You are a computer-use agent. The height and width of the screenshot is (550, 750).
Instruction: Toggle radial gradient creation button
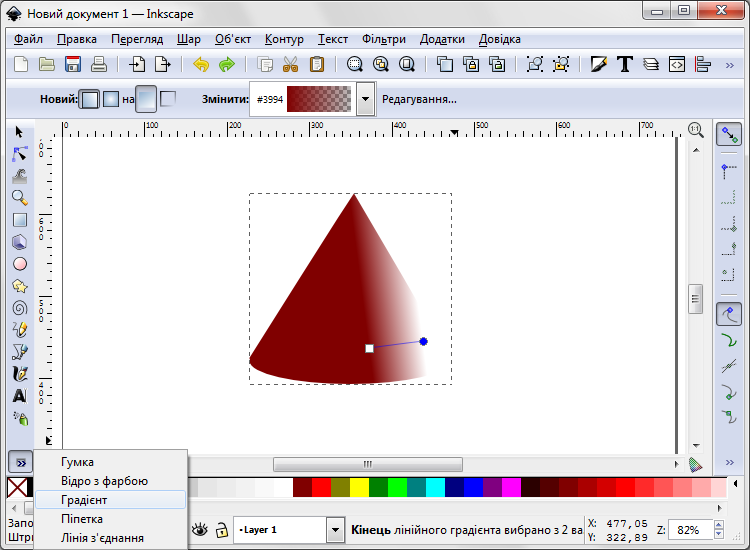pos(110,99)
